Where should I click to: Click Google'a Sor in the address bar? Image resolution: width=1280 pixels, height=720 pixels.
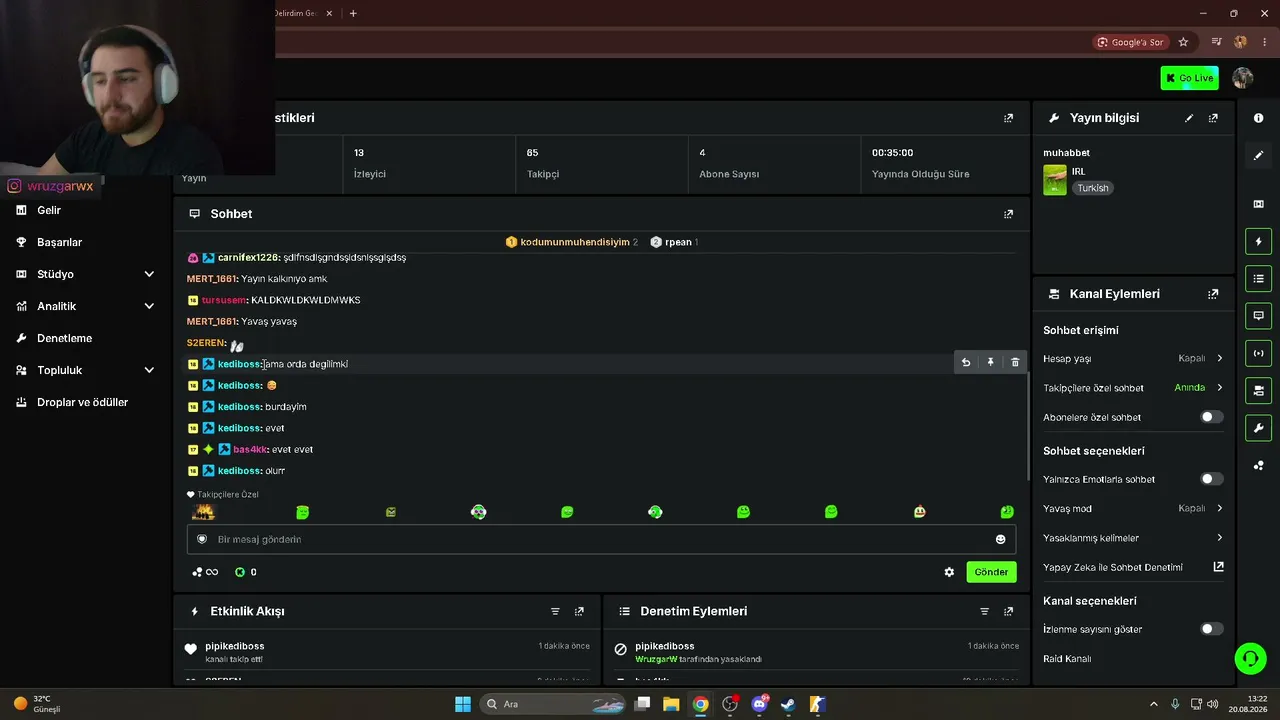[1130, 42]
